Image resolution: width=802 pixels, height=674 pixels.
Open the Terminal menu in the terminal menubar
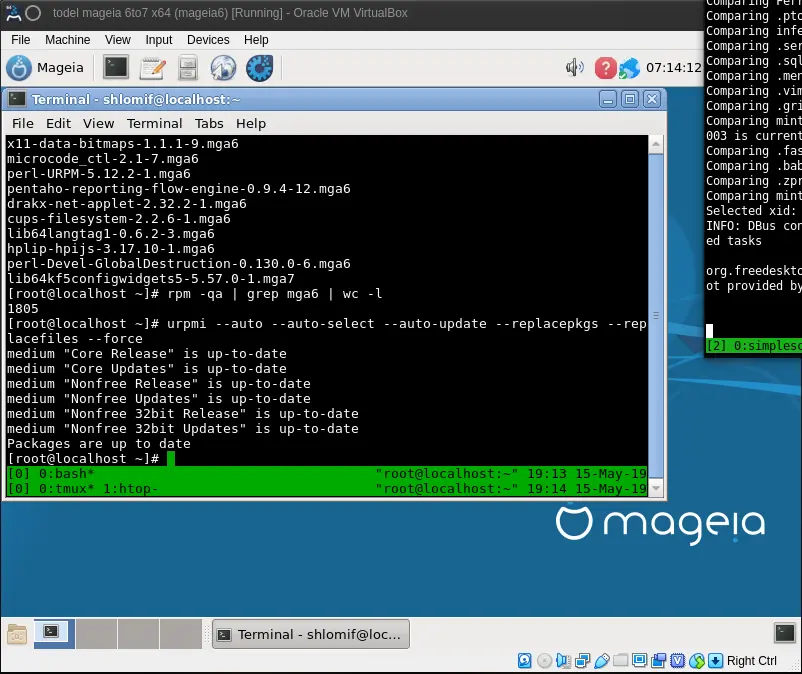pos(154,123)
